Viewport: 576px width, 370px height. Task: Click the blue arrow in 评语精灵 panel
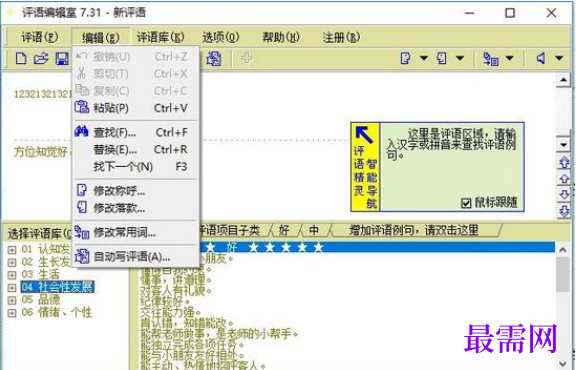pos(364,135)
